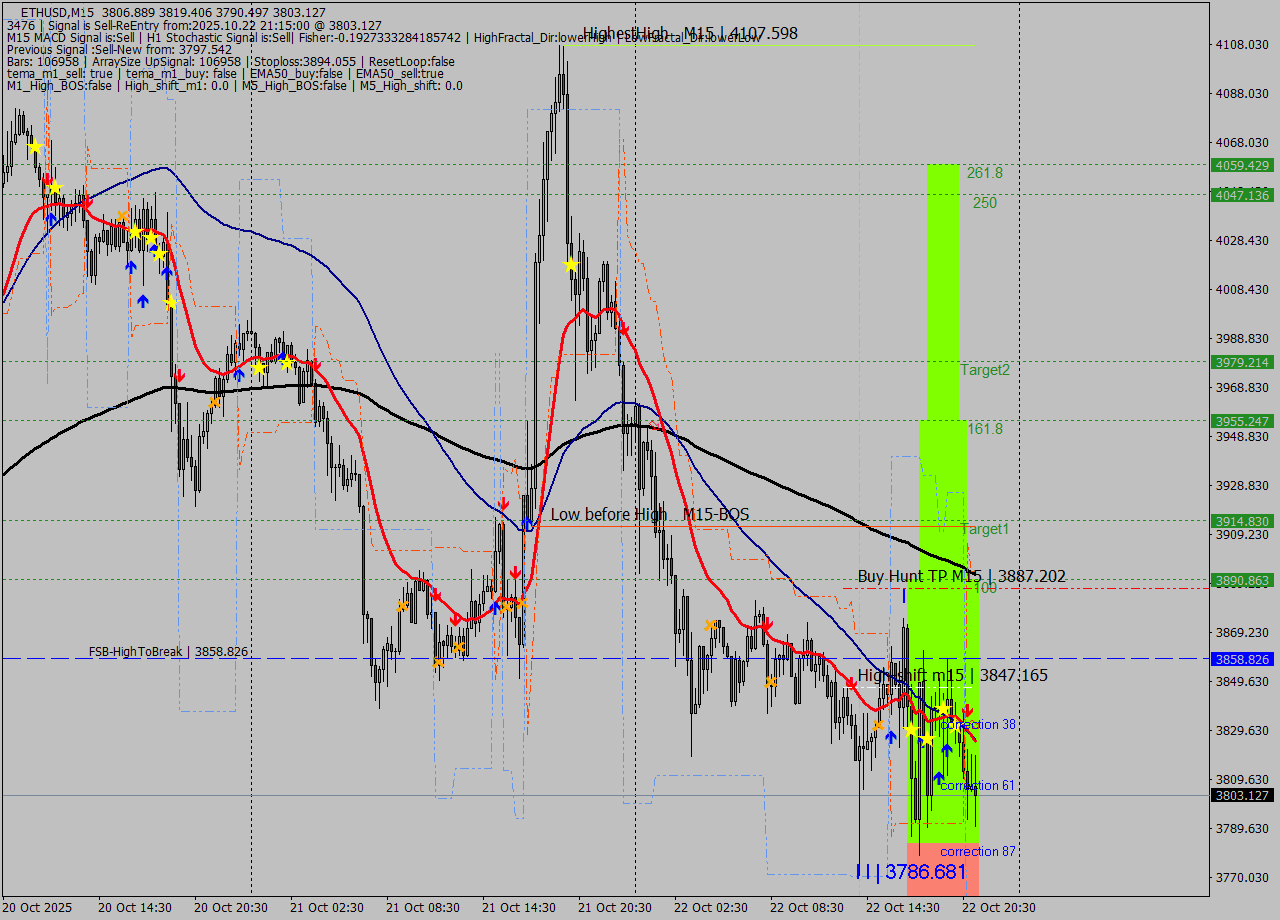Select the yellow star signal at the 21 Oct 20:30 price spike

click(x=568, y=264)
